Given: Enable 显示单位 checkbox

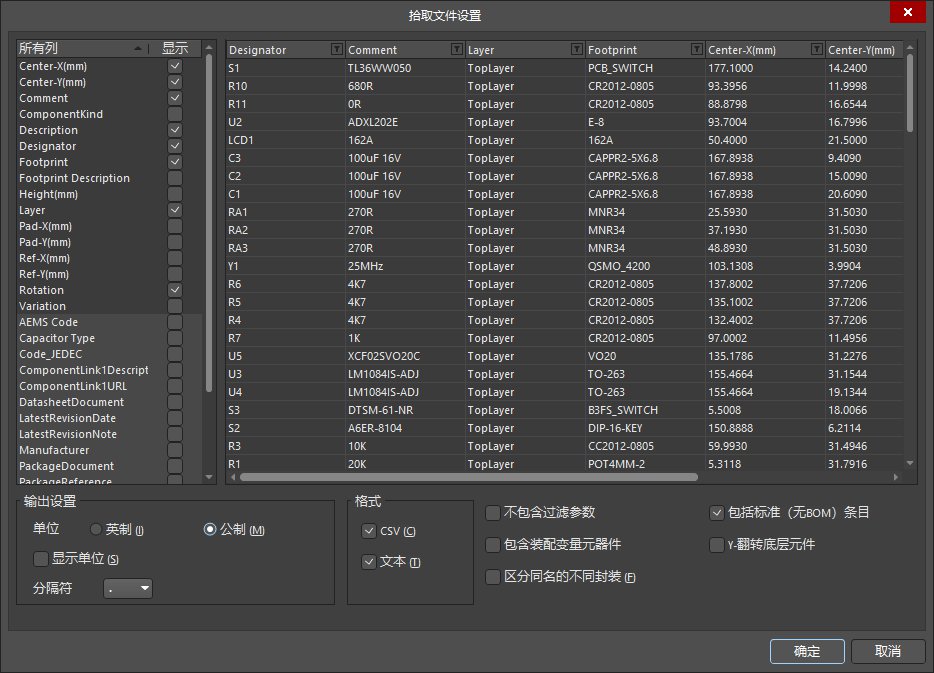Looking at the screenshot, I should 41,559.
